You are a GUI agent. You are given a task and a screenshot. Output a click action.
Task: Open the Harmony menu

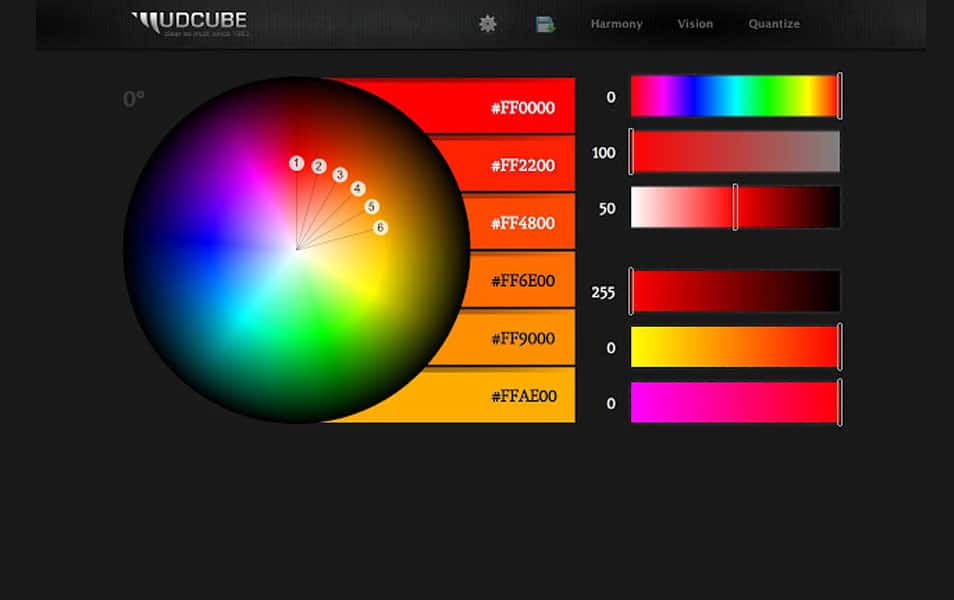[616, 23]
